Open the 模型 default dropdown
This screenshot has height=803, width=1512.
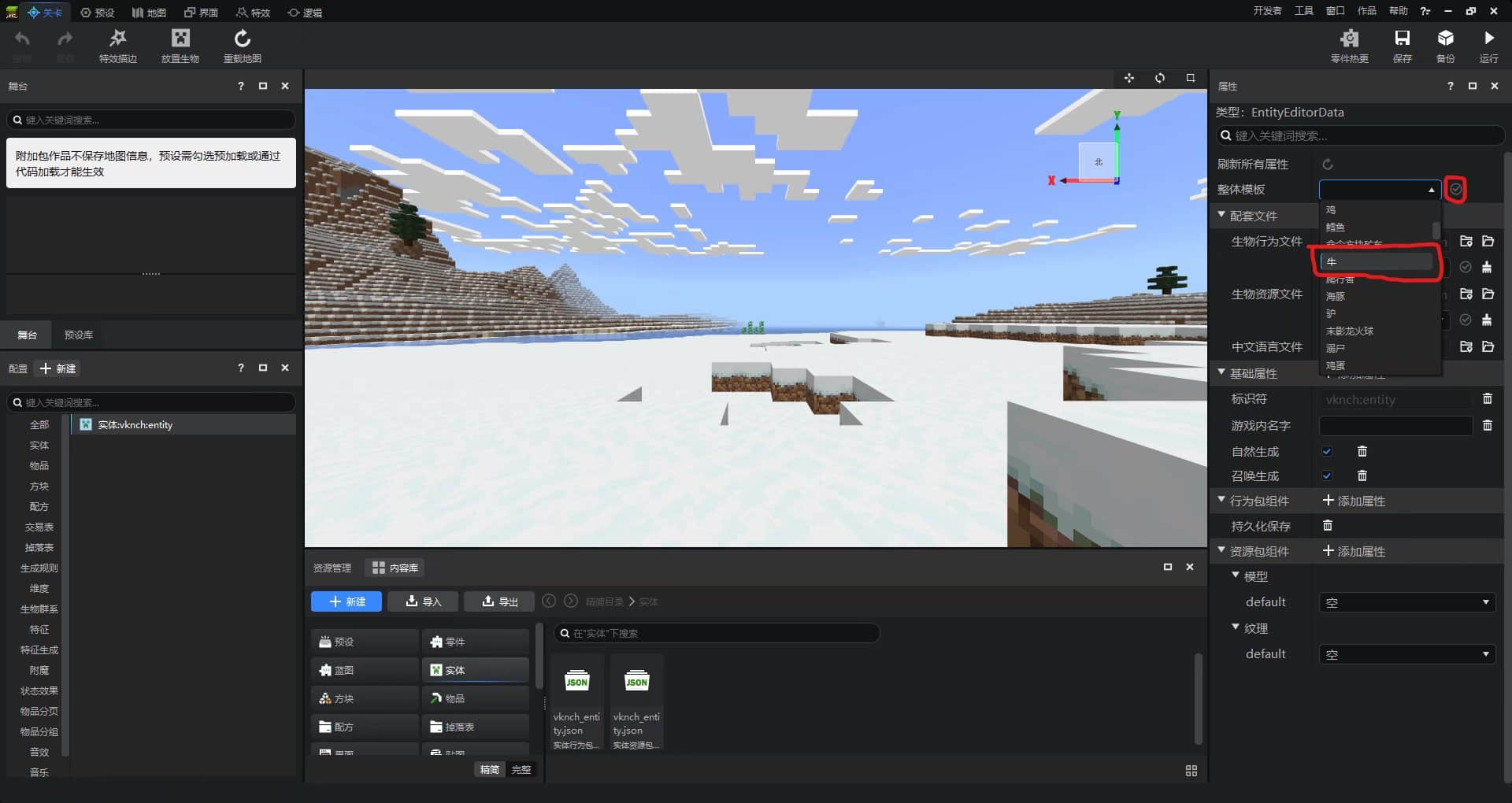pos(1406,601)
